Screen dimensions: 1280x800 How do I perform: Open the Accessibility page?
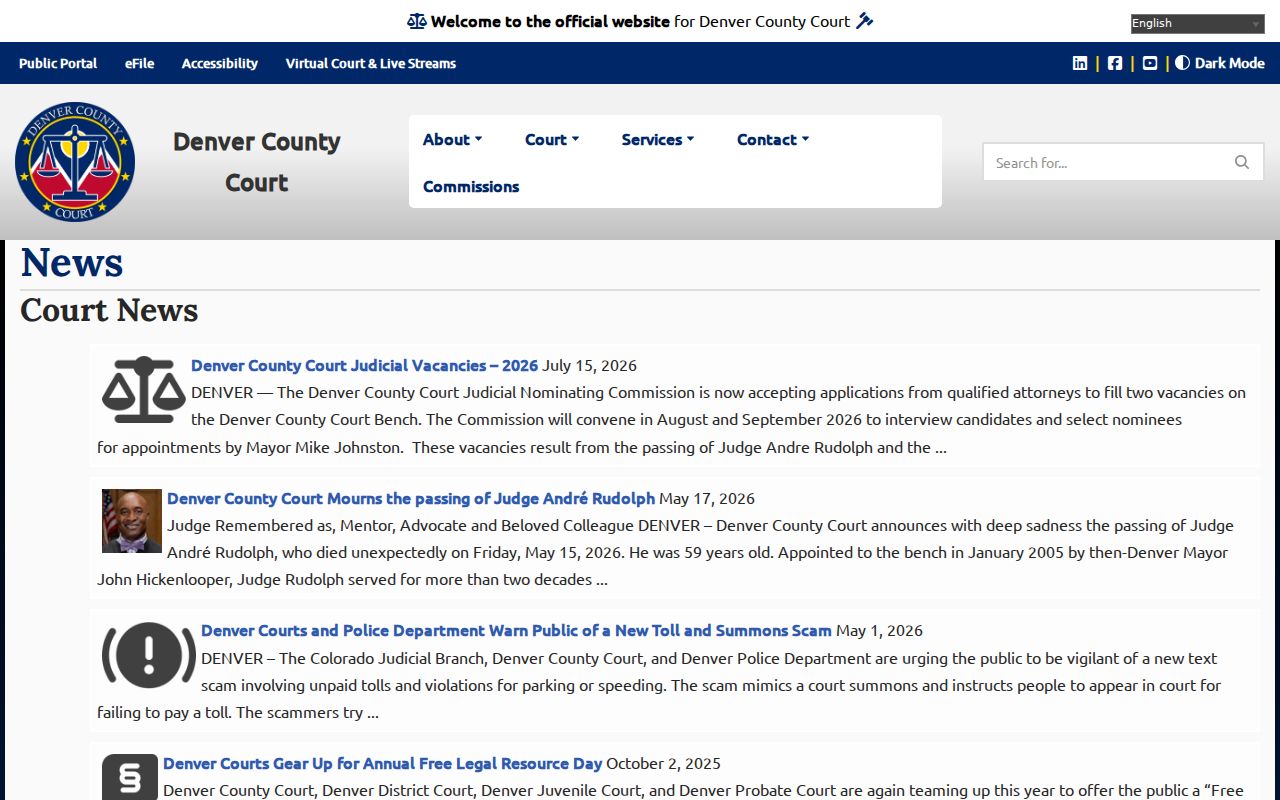[220, 63]
